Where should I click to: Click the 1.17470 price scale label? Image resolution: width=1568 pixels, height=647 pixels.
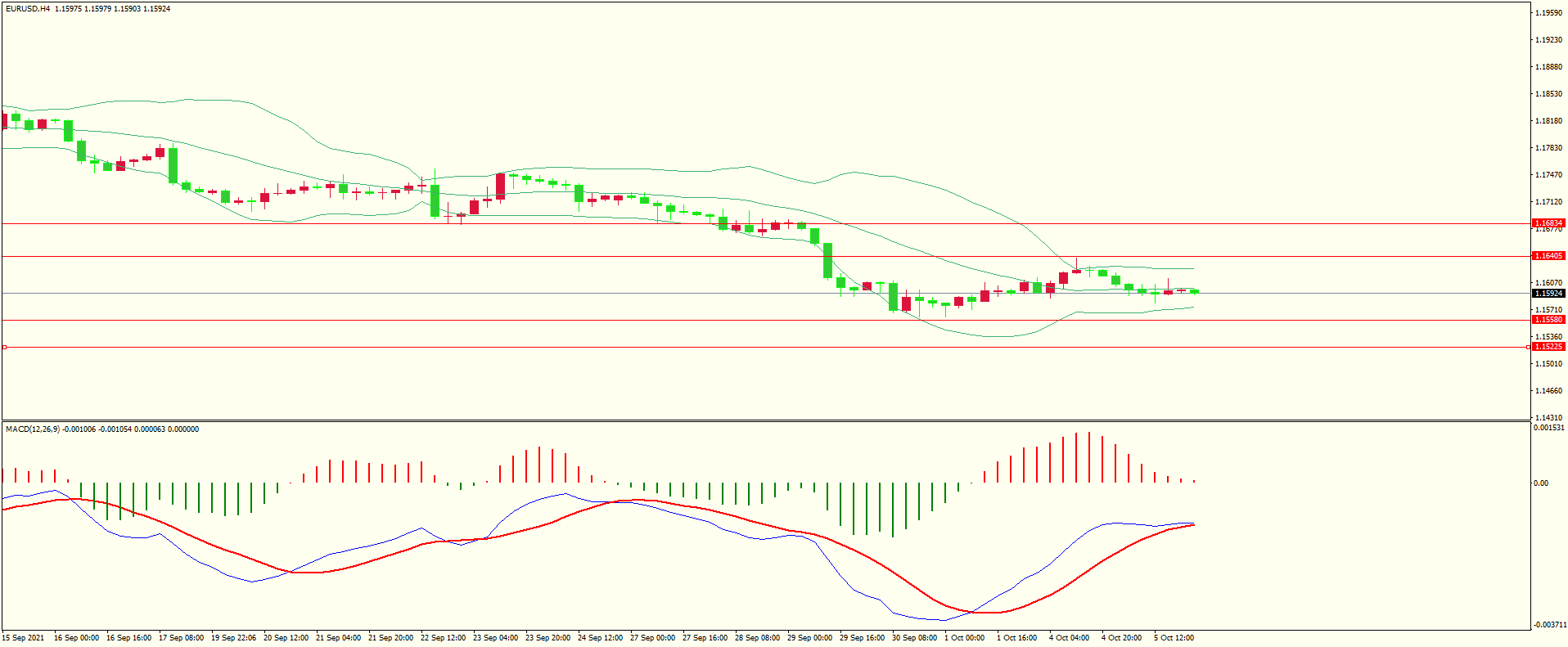1548,175
